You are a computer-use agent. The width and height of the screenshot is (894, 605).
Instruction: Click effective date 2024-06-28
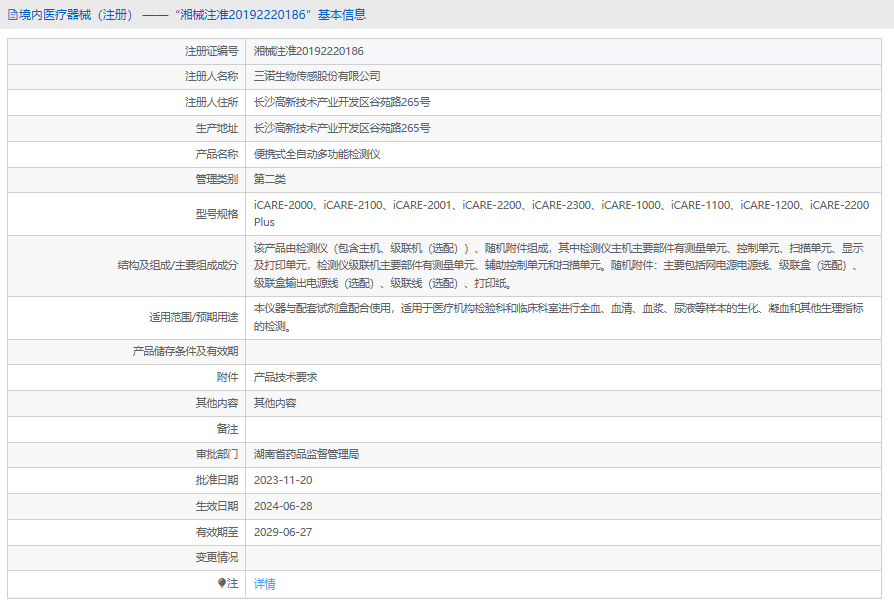click(283, 506)
